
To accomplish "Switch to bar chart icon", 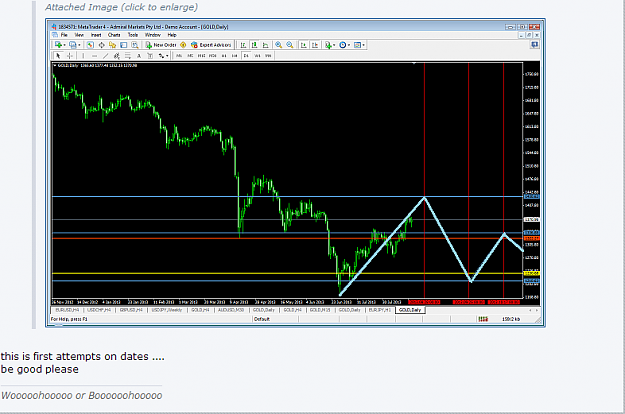I will pos(243,45).
